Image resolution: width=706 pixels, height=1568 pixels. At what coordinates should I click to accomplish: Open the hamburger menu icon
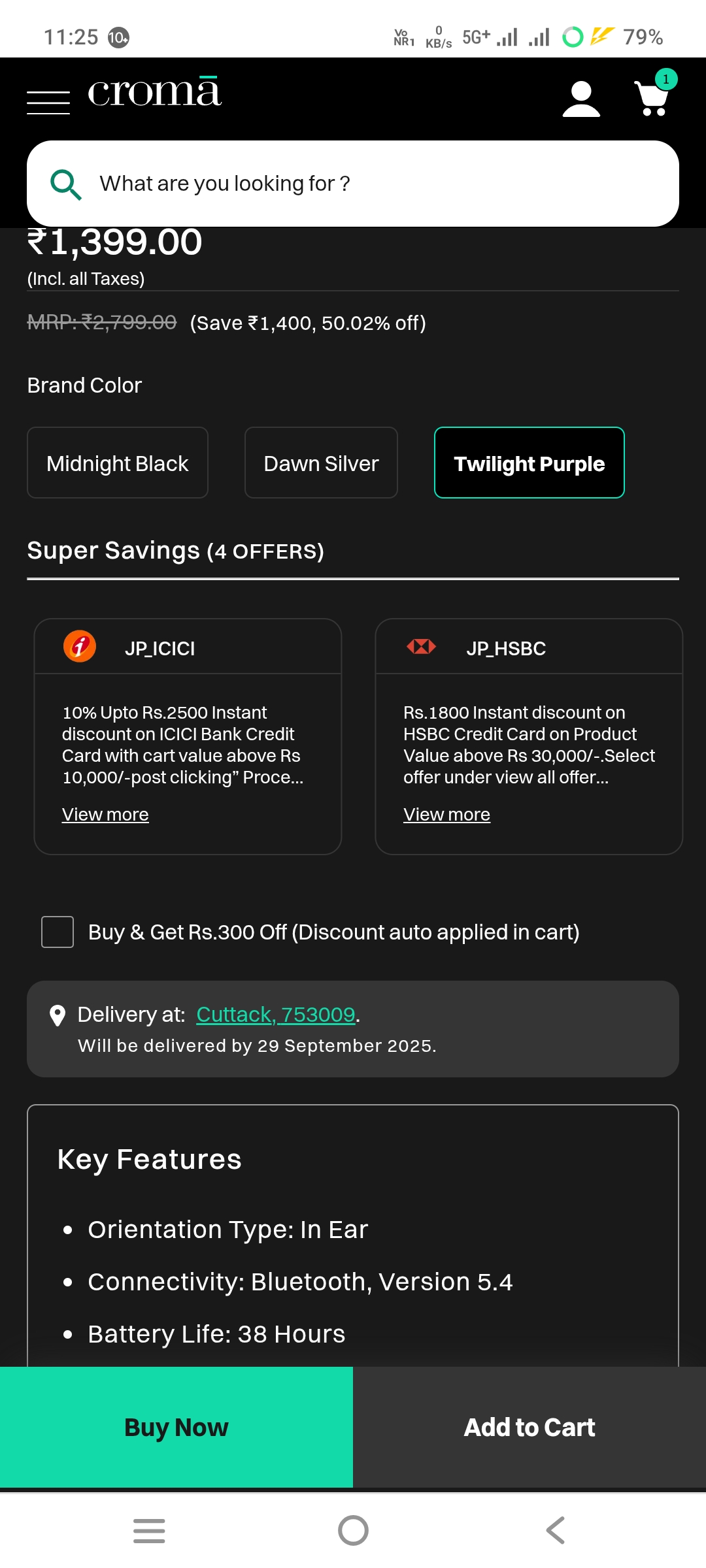(x=48, y=103)
